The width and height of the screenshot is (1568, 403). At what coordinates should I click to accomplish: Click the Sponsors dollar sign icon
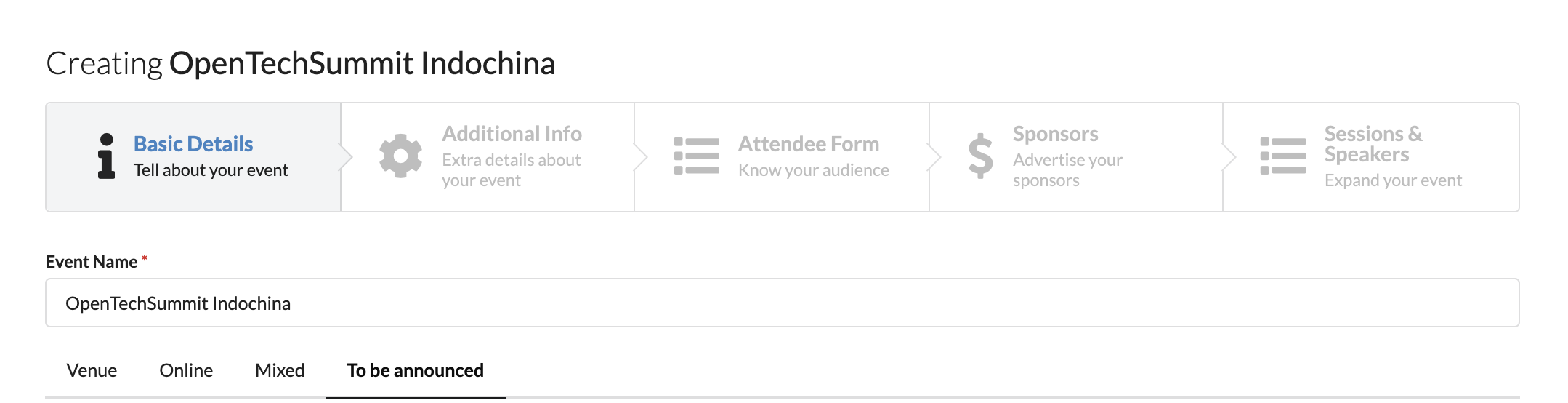(x=980, y=156)
